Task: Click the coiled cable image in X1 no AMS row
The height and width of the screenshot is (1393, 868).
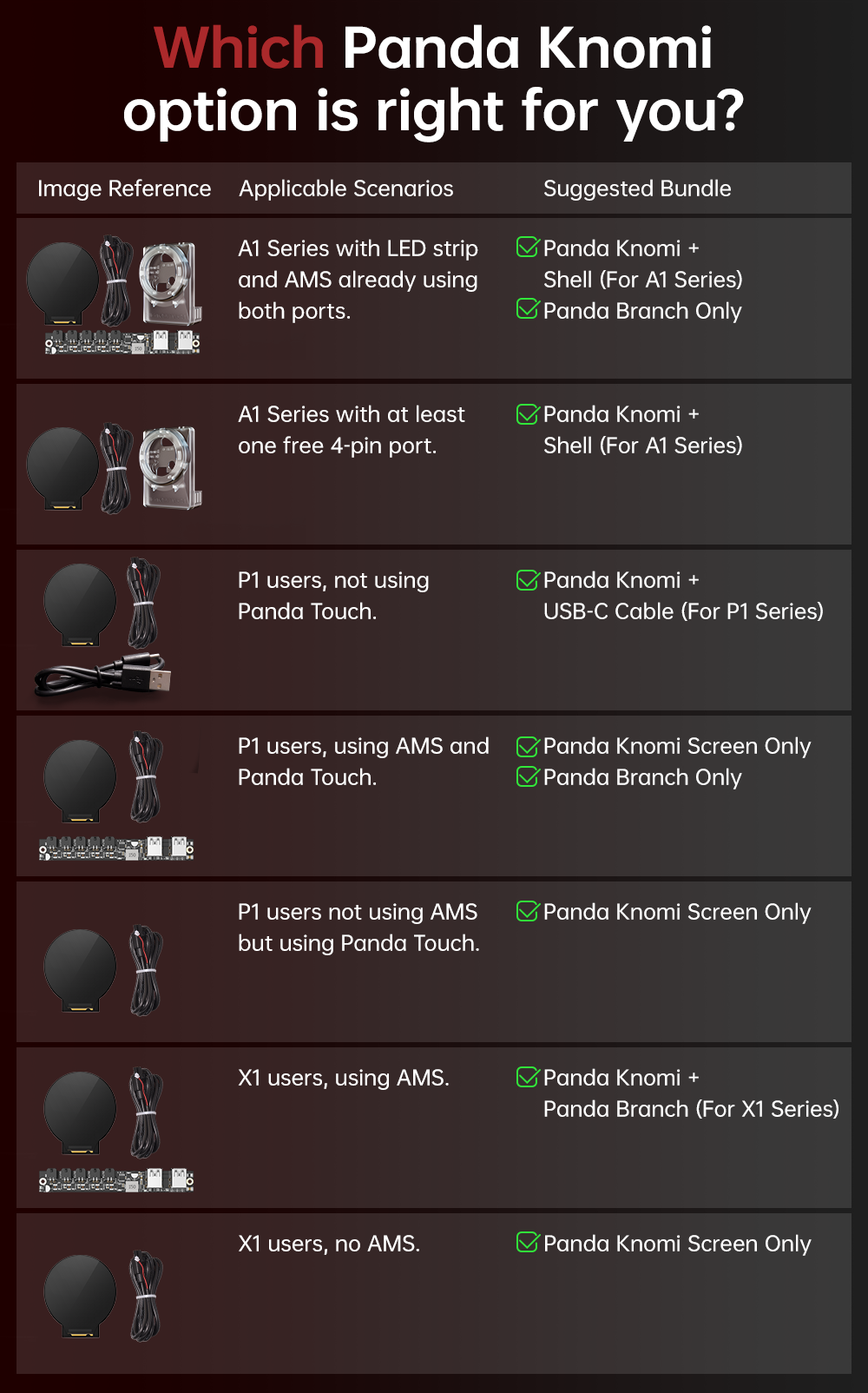Action: point(146,1296)
